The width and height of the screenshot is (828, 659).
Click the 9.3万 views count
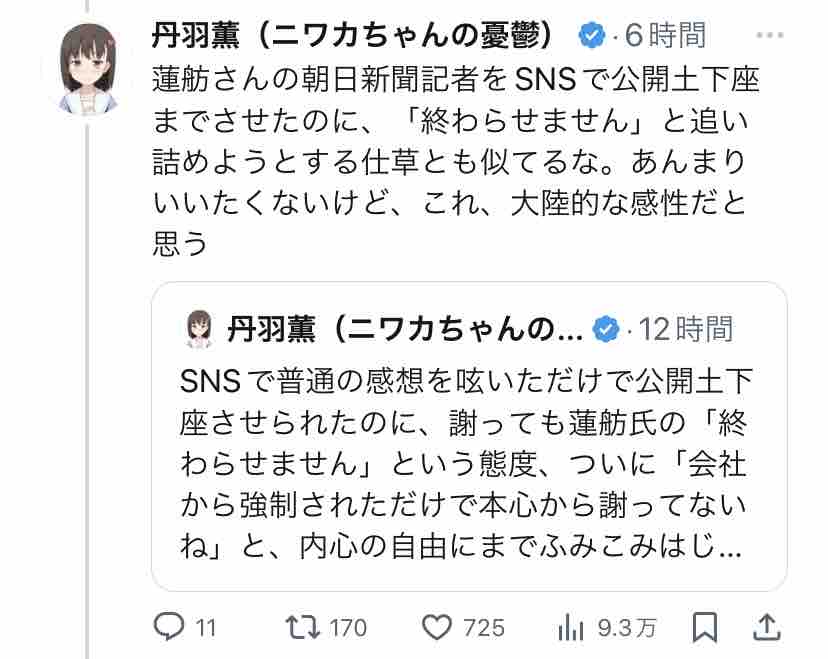coord(627,628)
